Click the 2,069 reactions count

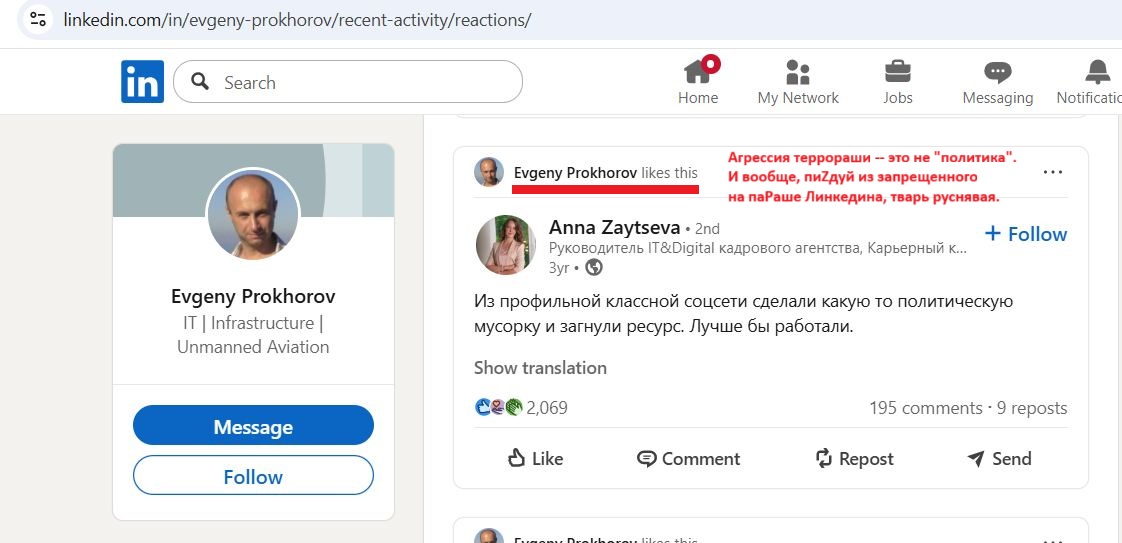click(547, 408)
